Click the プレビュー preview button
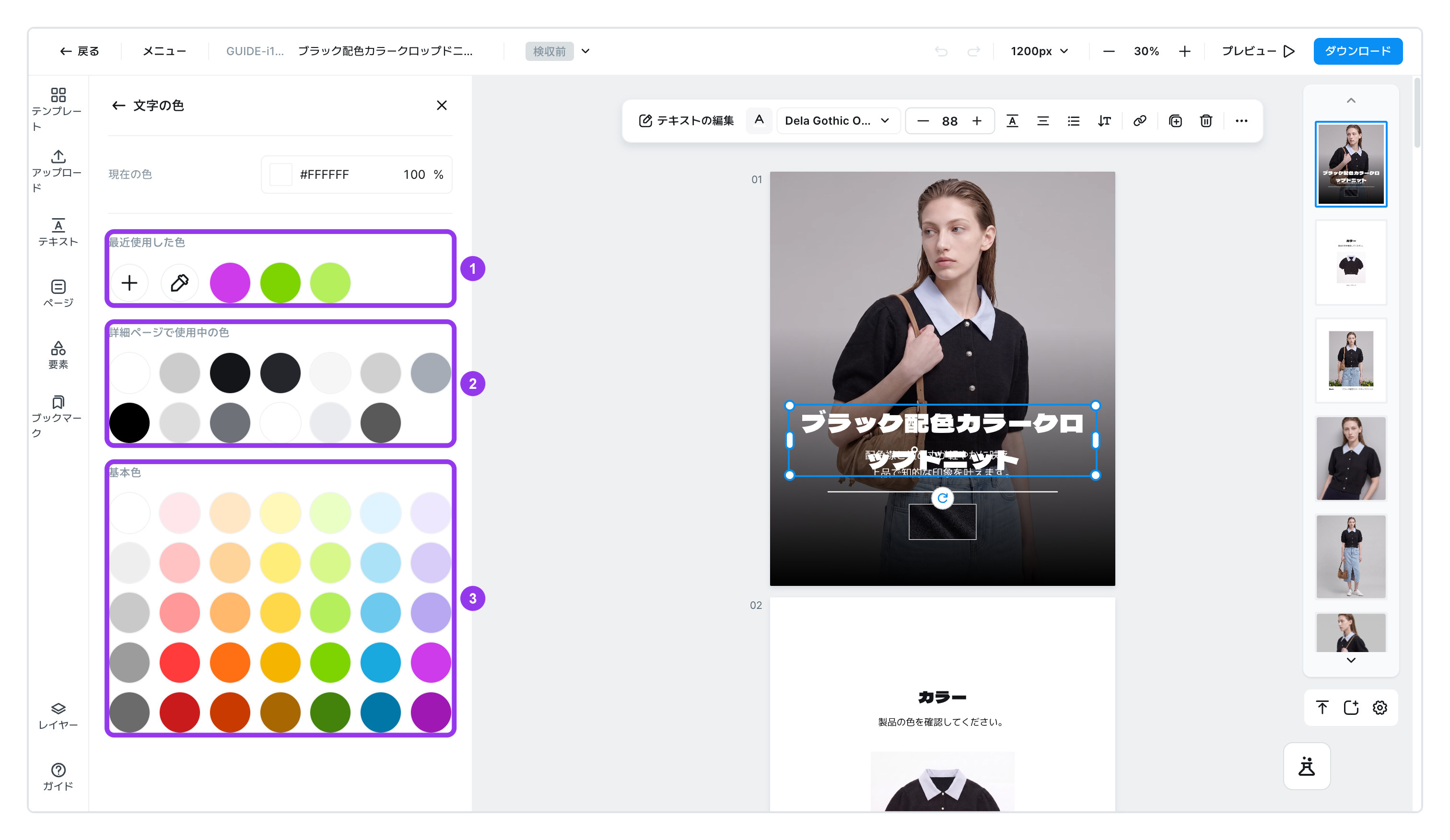The width and height of the screenshot is (1450, 840). pyautogui.click(x=1258, y=51)
